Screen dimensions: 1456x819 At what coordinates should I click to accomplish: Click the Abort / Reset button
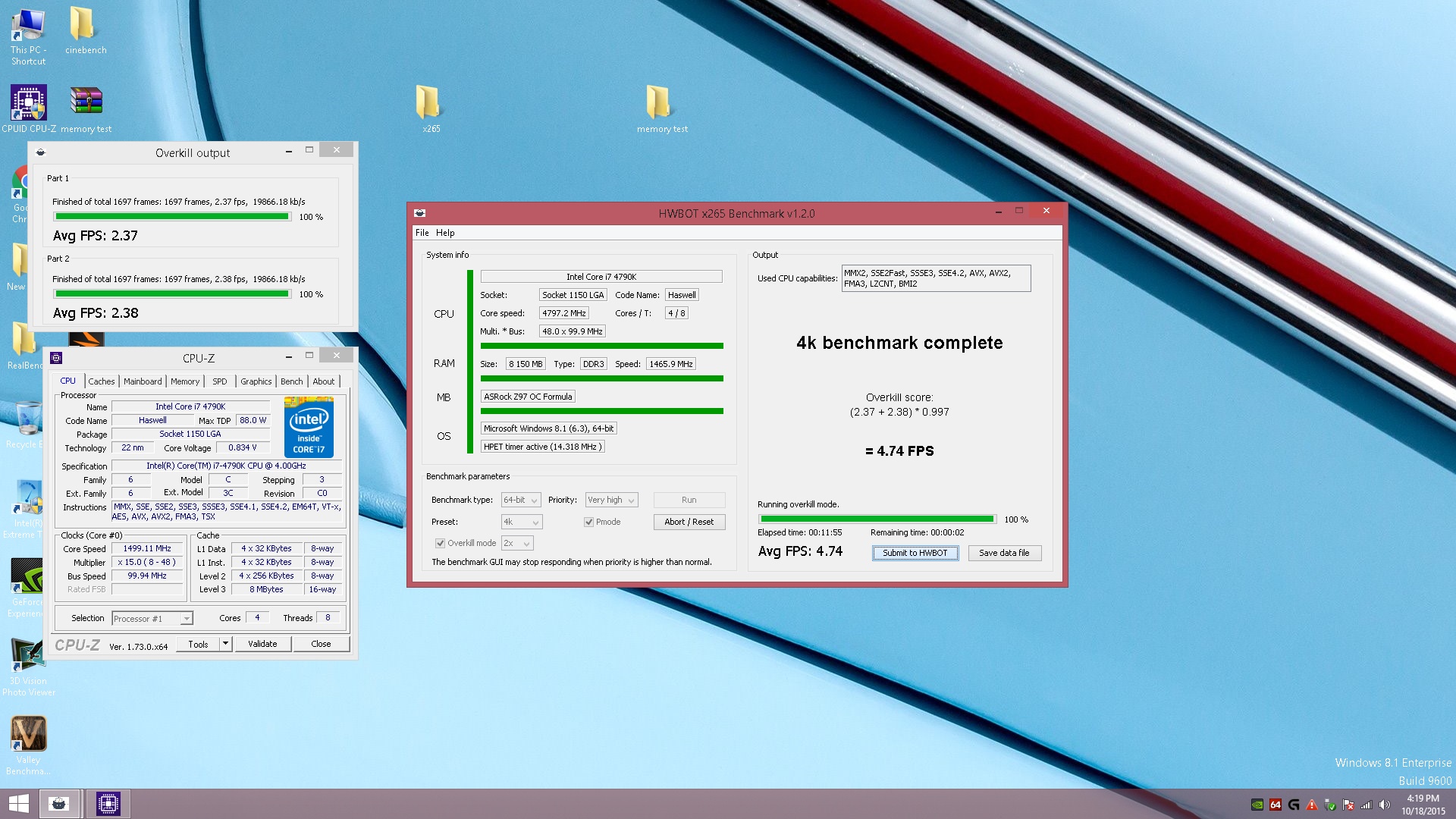point(689,522)
